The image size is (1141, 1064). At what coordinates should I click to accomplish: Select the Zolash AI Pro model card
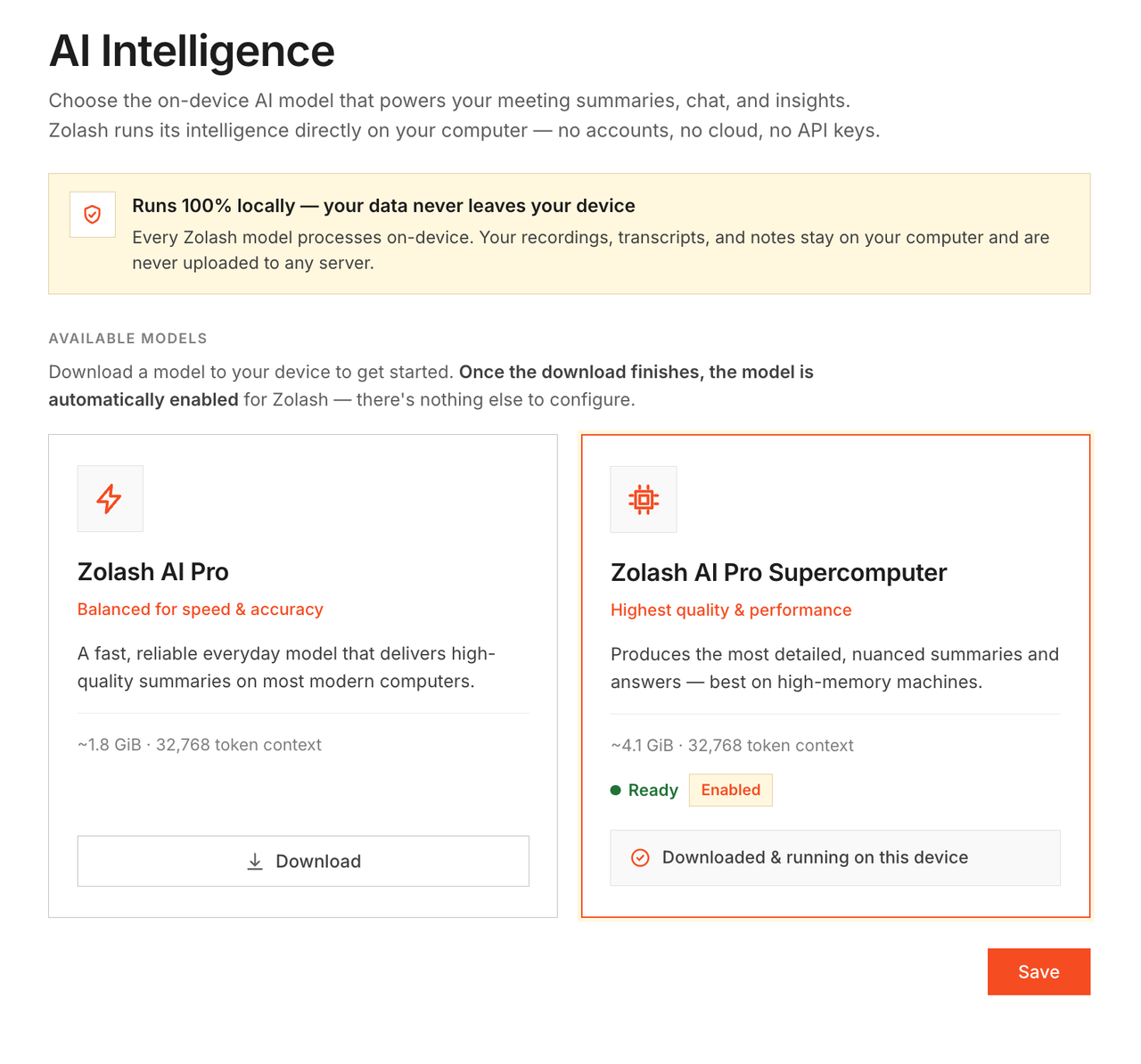pyautogui.click(x=303, y=675)
